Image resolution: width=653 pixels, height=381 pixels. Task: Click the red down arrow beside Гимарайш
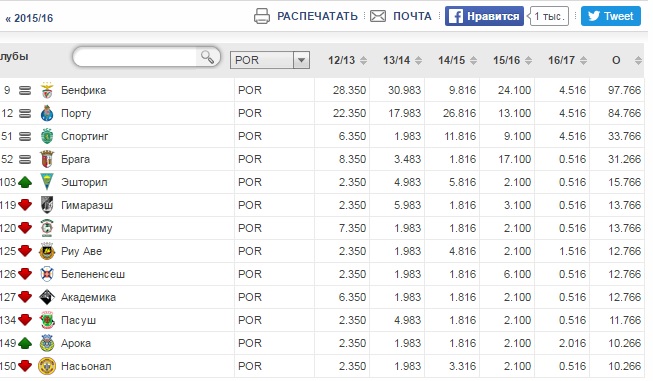tap(25, 205)
